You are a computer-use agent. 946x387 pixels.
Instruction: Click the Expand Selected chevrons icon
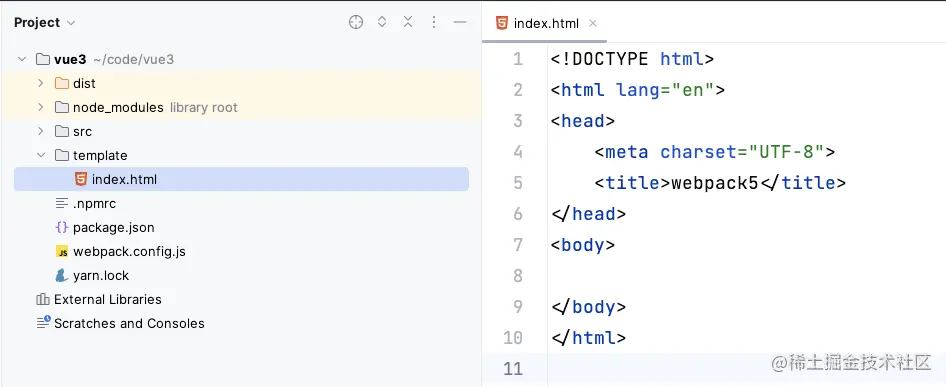(x=382, y=22)
